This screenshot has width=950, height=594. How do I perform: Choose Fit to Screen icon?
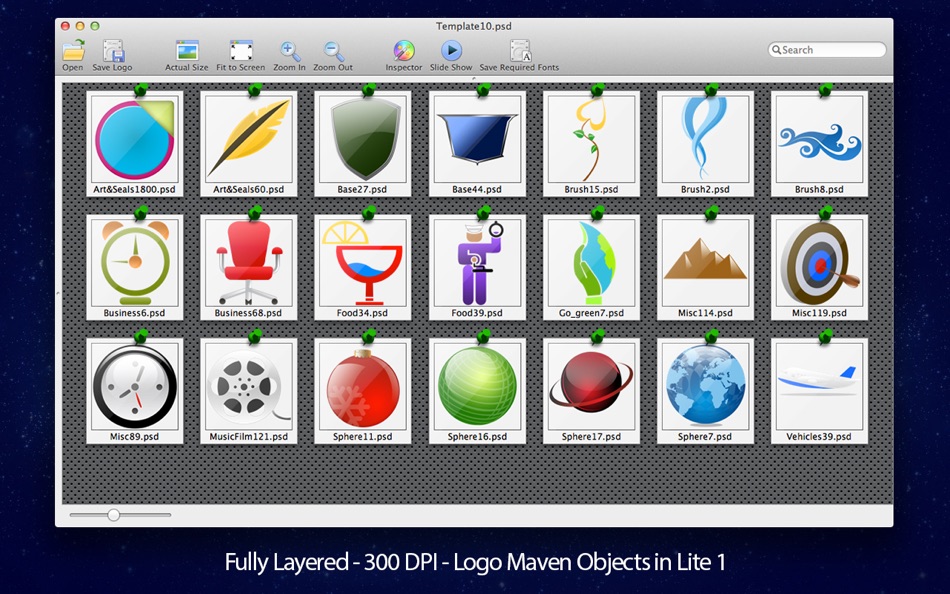tap(241, 51)
